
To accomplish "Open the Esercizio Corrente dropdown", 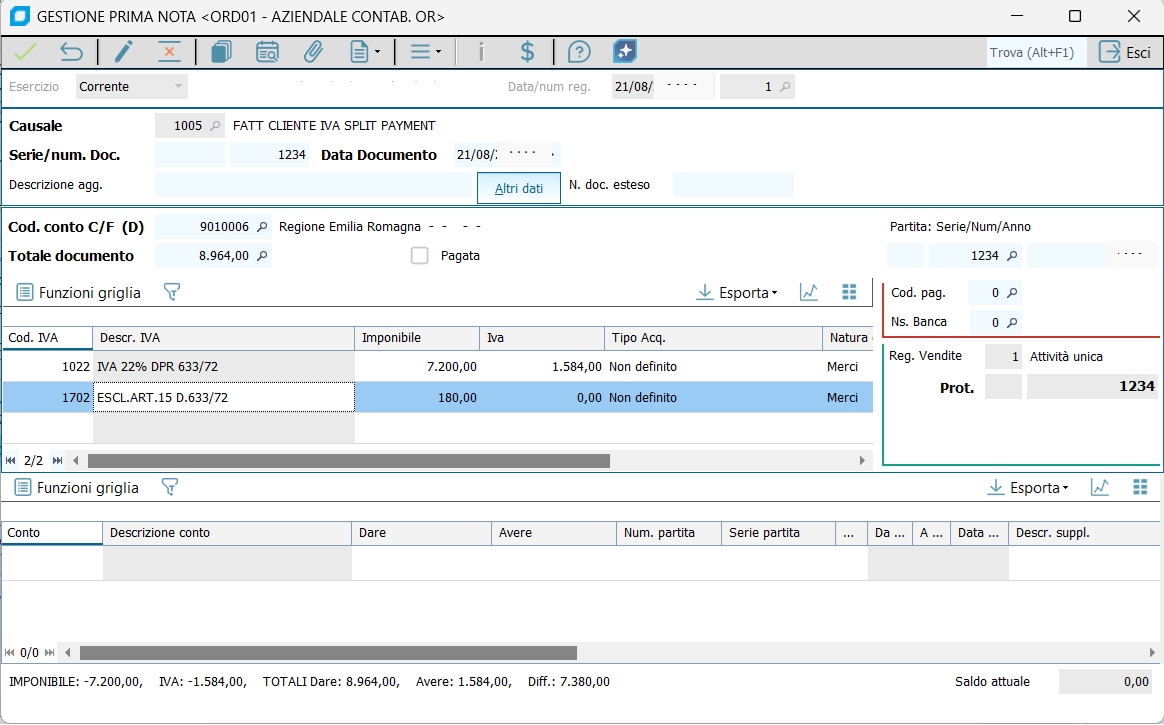I will click(132, 87).
